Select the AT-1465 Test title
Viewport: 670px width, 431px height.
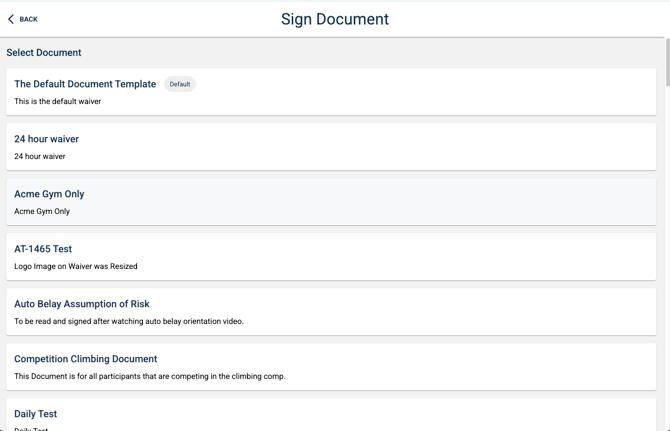(43, 249)
